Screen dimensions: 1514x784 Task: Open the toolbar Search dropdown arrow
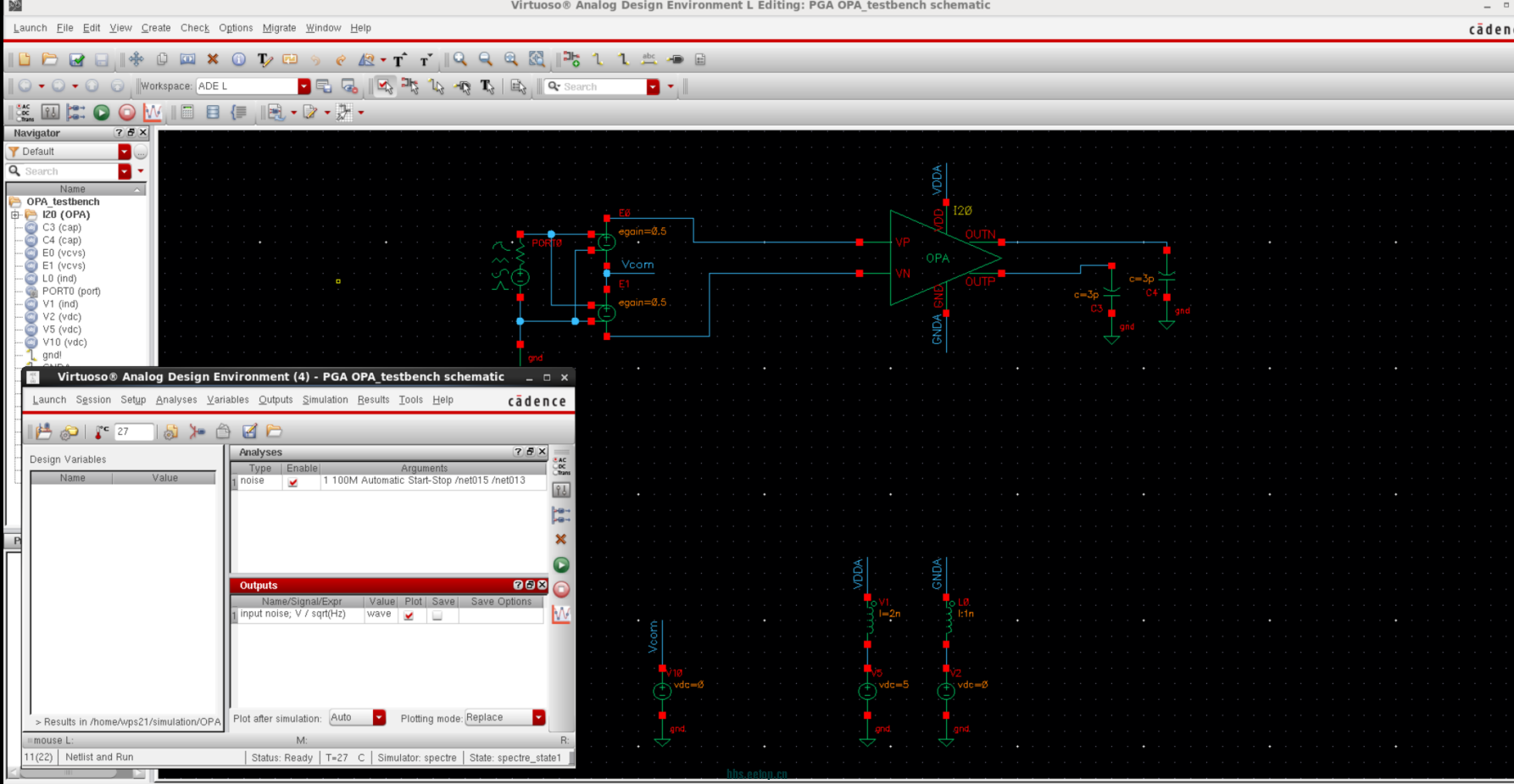[x=653, y=86]
